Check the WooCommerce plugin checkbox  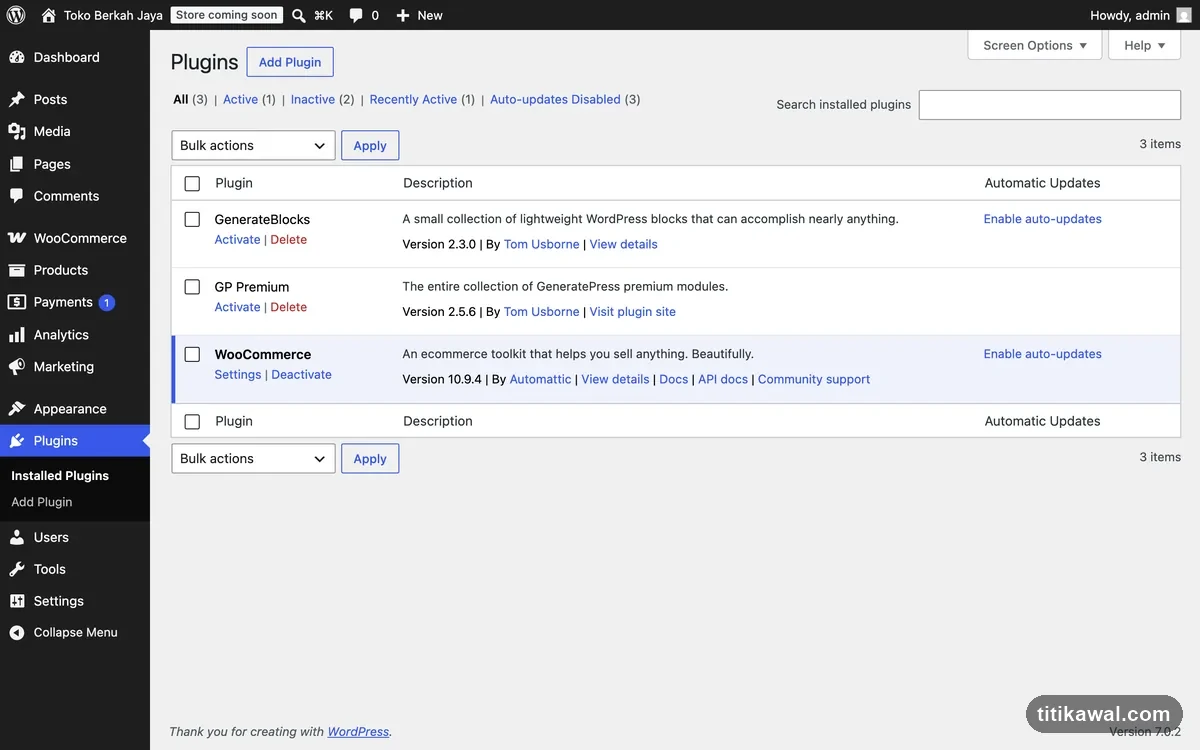tap(192, 354)
